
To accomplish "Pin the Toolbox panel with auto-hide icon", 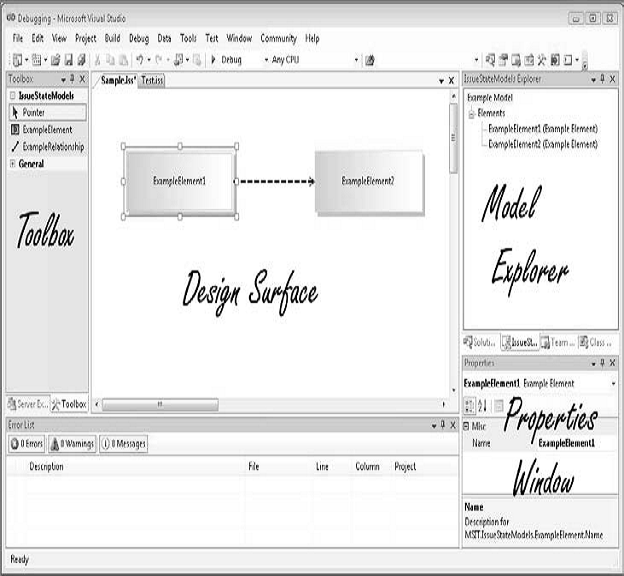I will click(69, 78).
